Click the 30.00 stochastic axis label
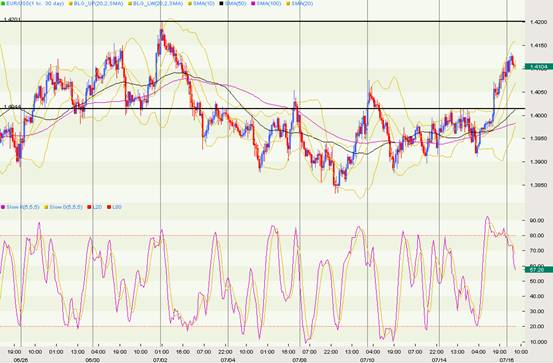 coord(537,311)
